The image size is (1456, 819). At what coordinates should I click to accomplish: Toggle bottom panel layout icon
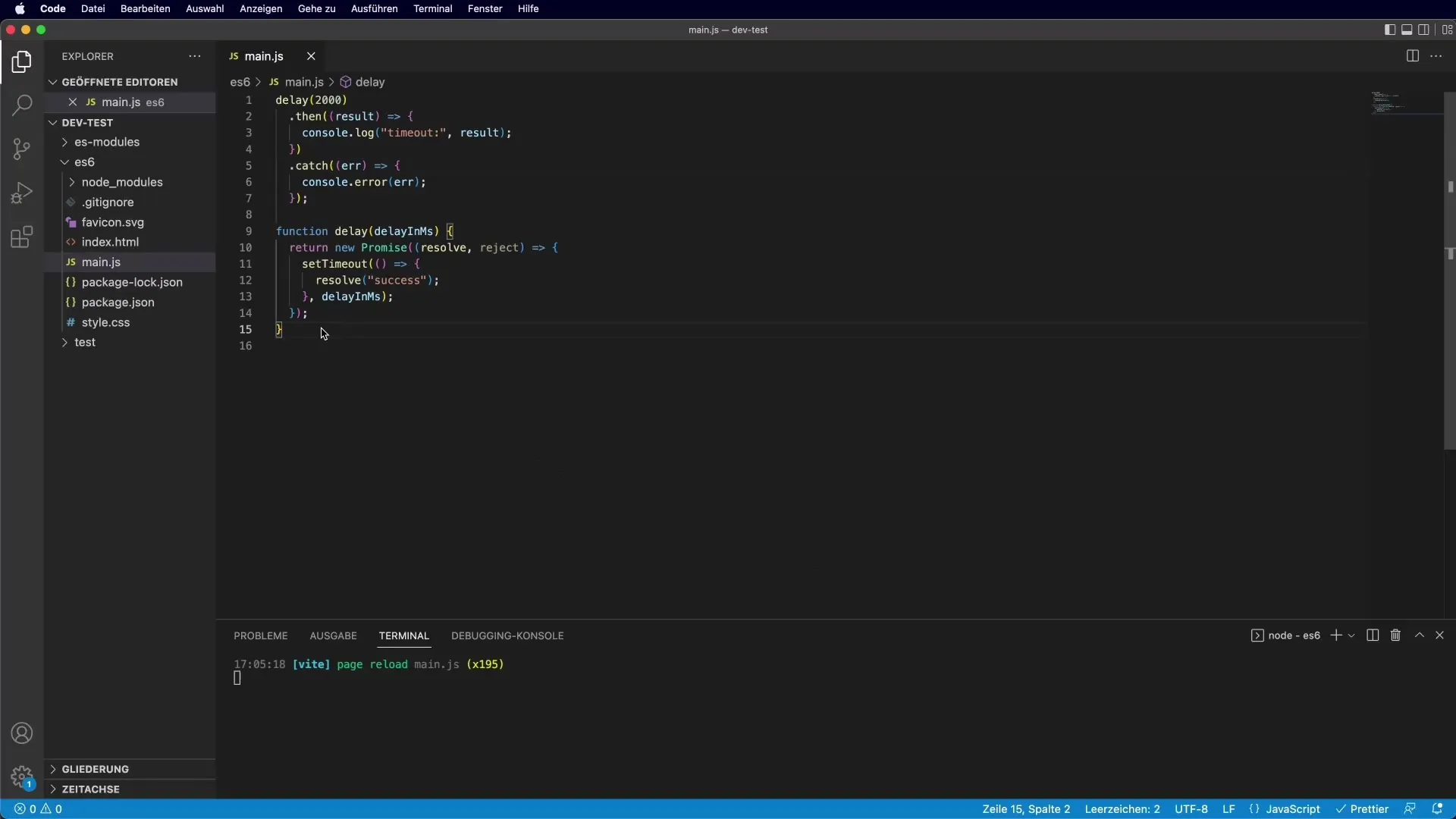coord(1407,30)
